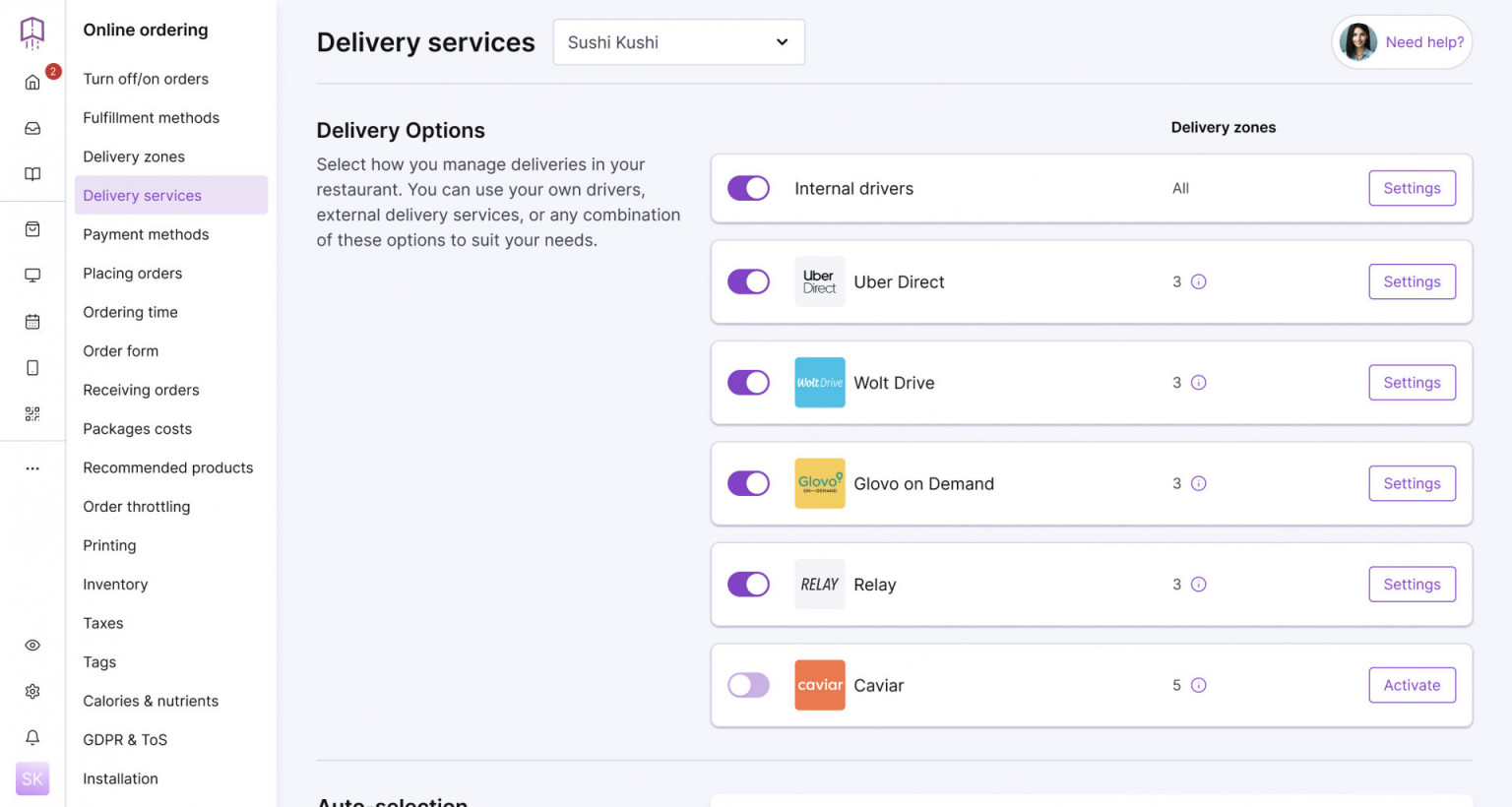
Task: Click the more options ellipsis in sidebar
Action: (x=32, y=467)
